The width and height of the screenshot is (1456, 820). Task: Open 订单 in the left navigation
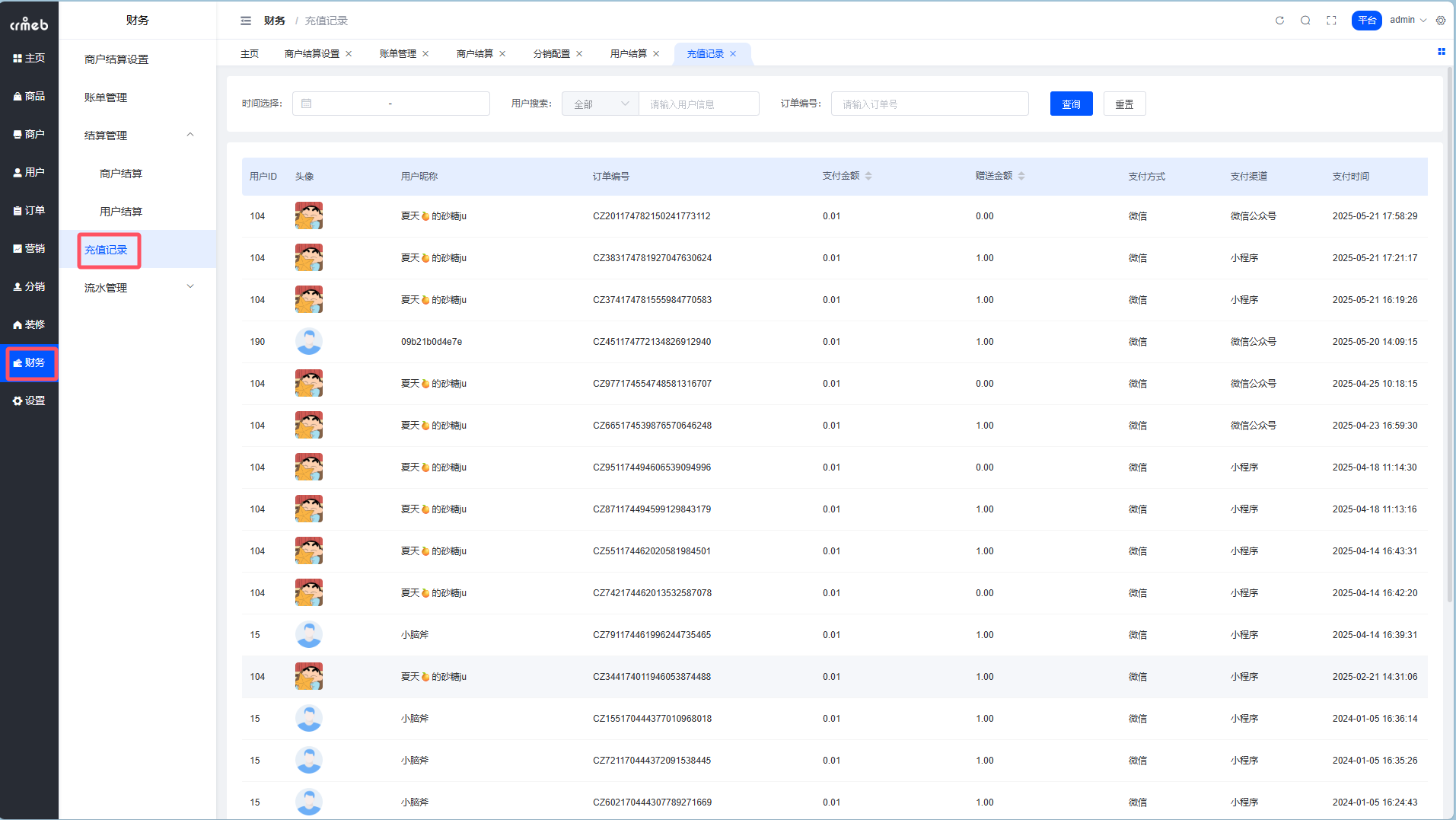click(x=29, y=210)
